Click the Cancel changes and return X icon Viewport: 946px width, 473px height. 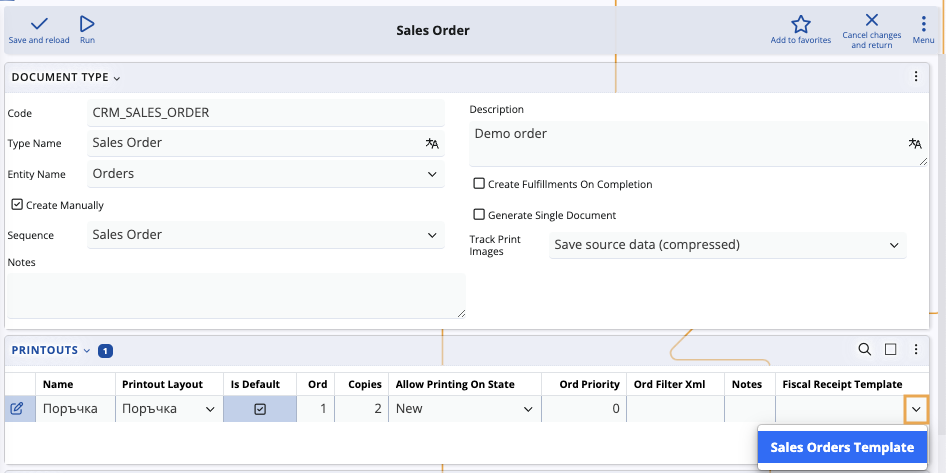(x=872, y=21)
